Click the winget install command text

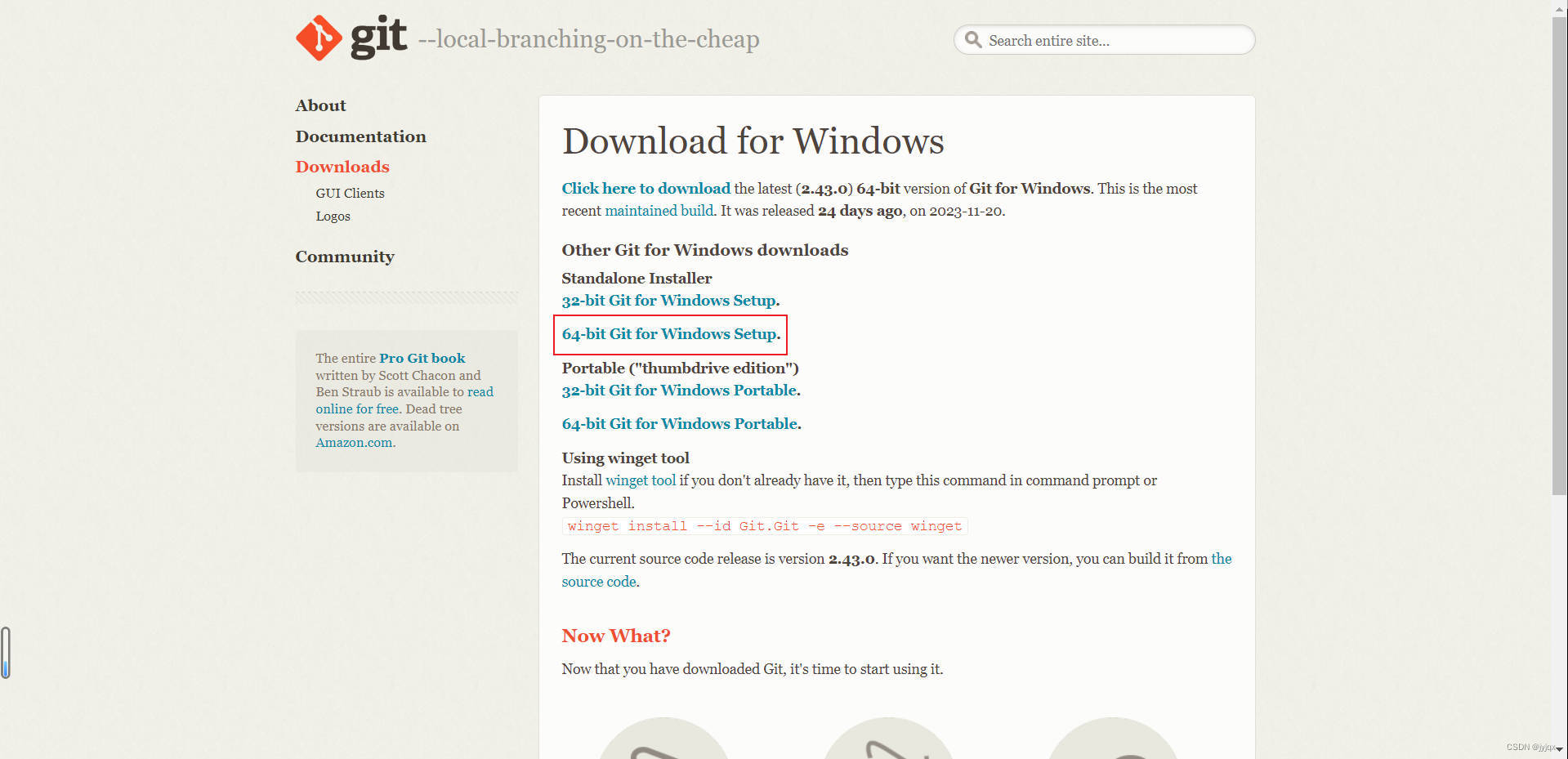point(765,526)
